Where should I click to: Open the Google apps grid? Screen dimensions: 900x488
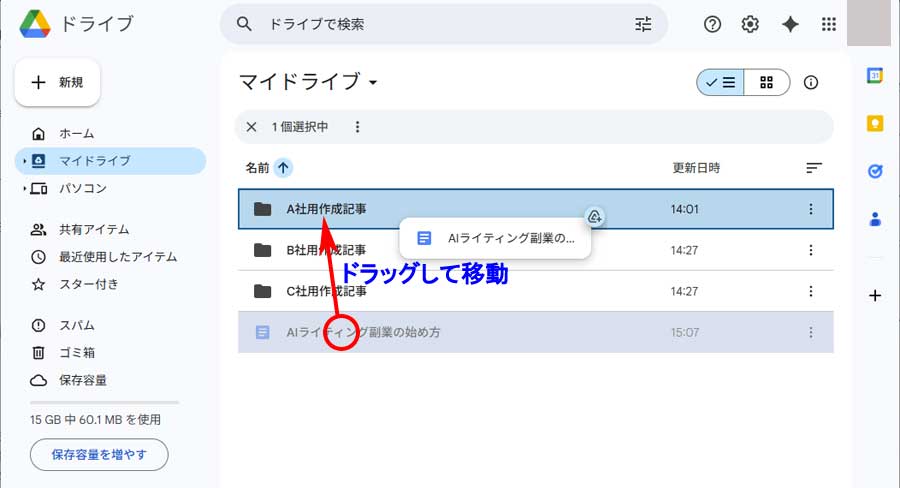coord(828,25)
